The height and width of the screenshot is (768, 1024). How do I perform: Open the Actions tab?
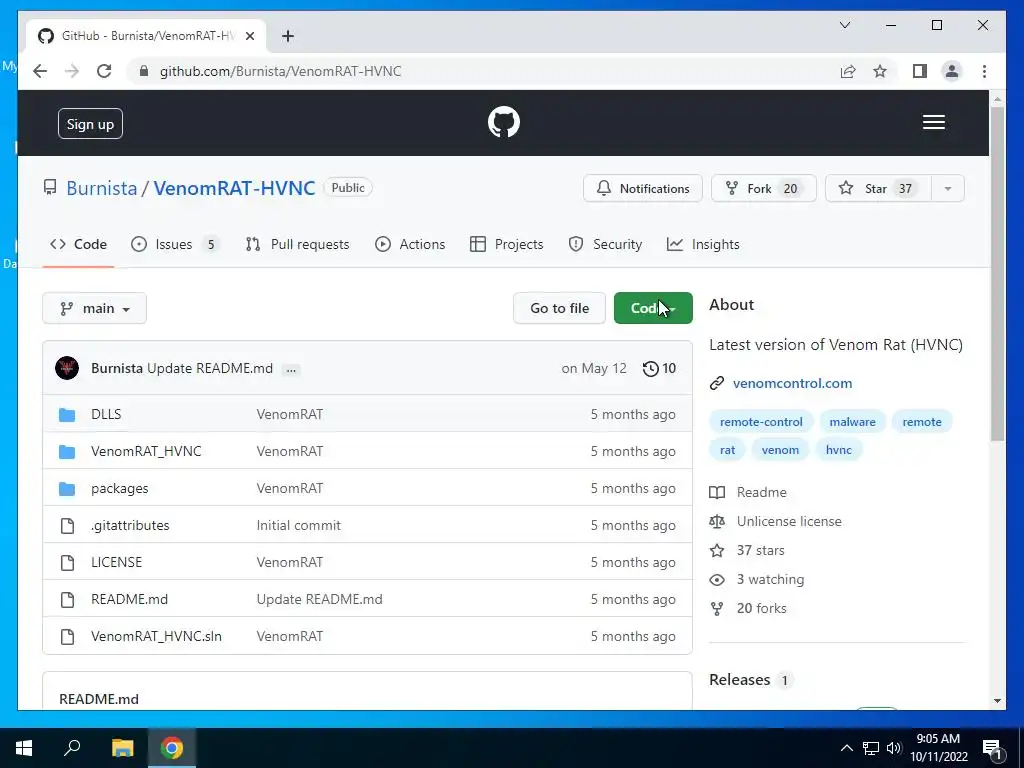[410, 244]
